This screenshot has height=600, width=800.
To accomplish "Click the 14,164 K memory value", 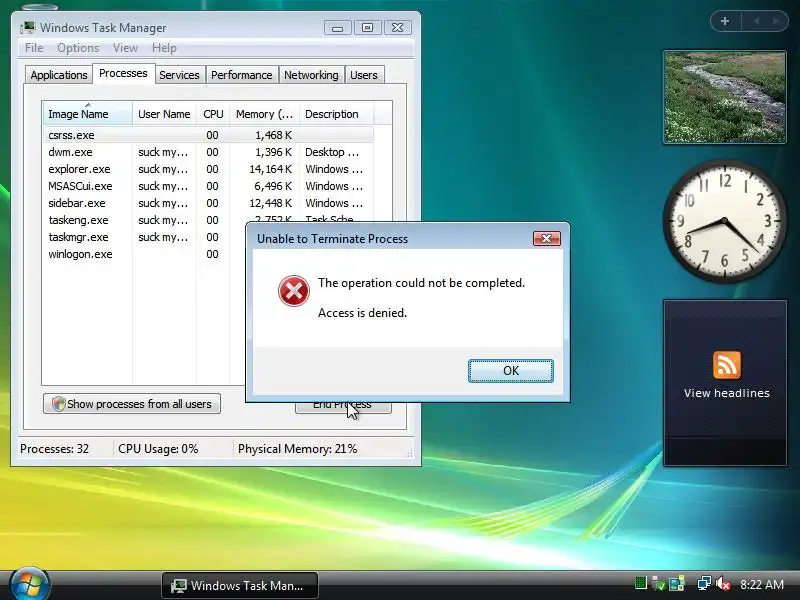I will (270, 169).
